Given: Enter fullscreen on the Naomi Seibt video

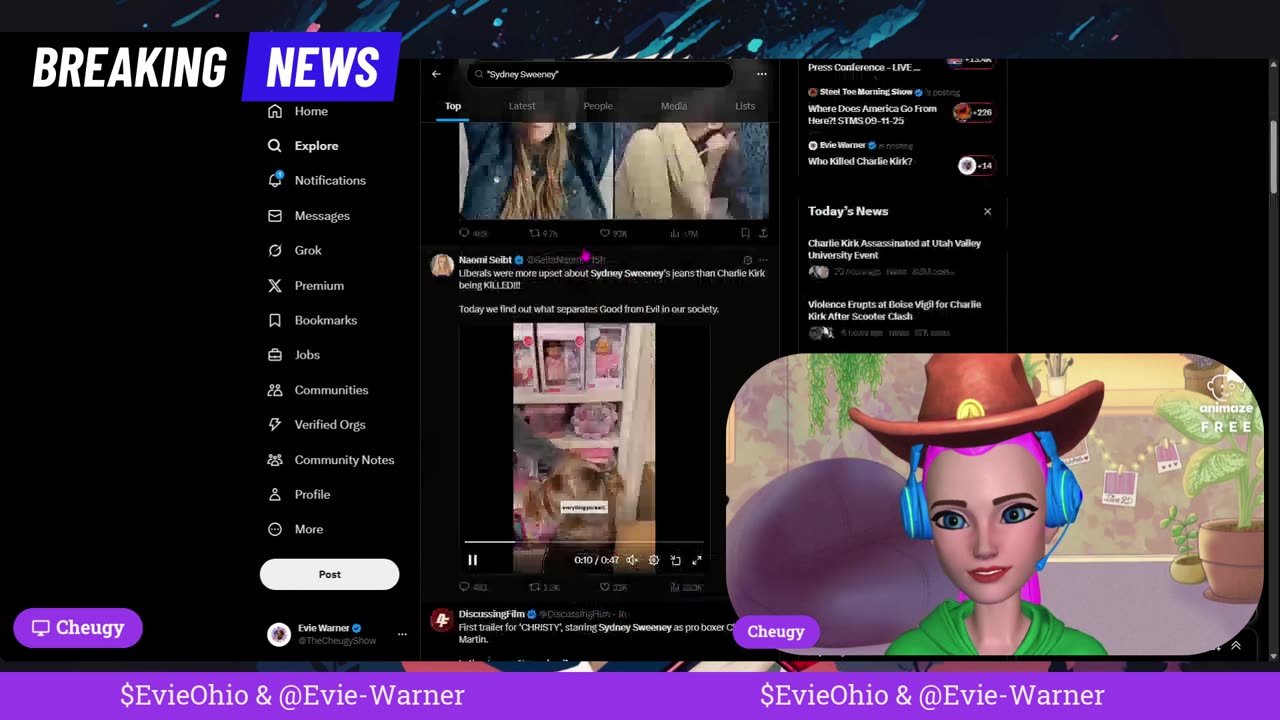Looking at the screenshot, I should point(697,560).
